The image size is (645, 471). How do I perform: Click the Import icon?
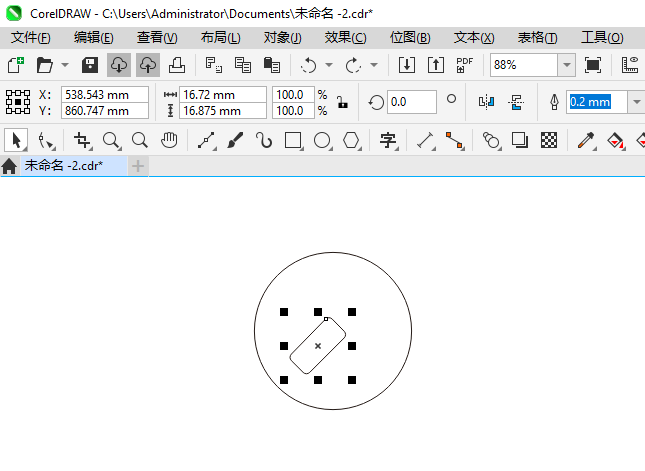coord(406,65)
